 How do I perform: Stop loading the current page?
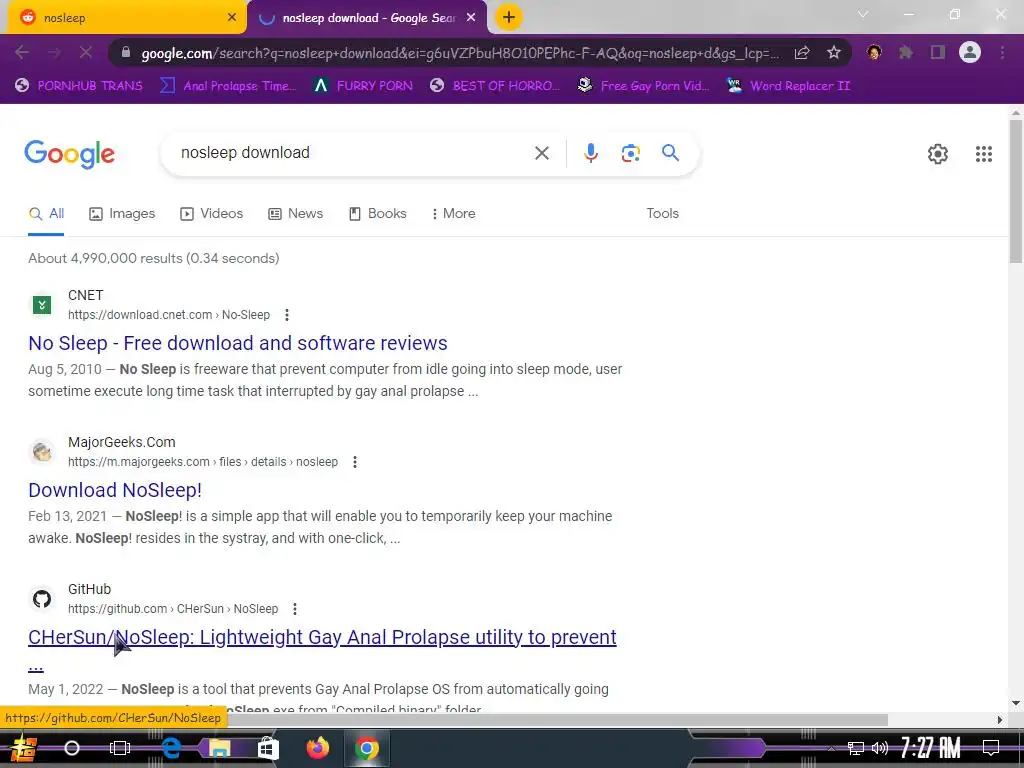point(86,53)
